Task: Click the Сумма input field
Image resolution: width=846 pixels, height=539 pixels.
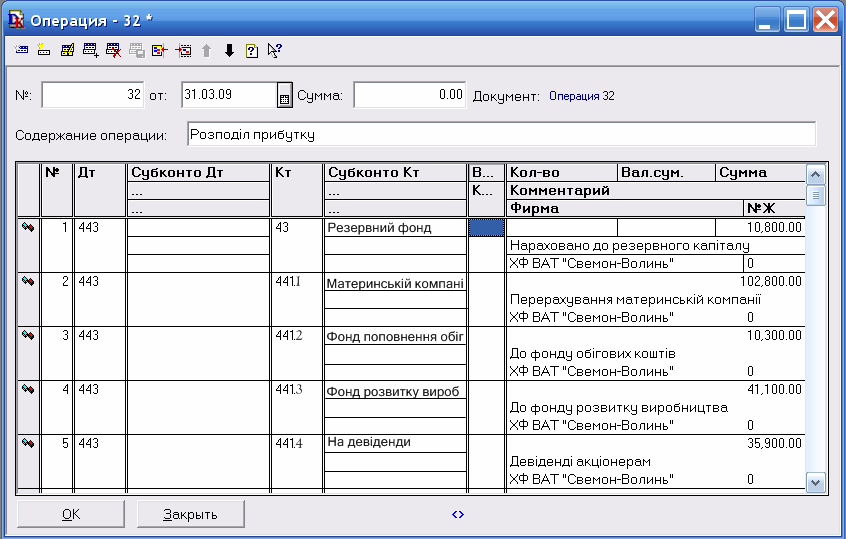Action: (410, 95)
